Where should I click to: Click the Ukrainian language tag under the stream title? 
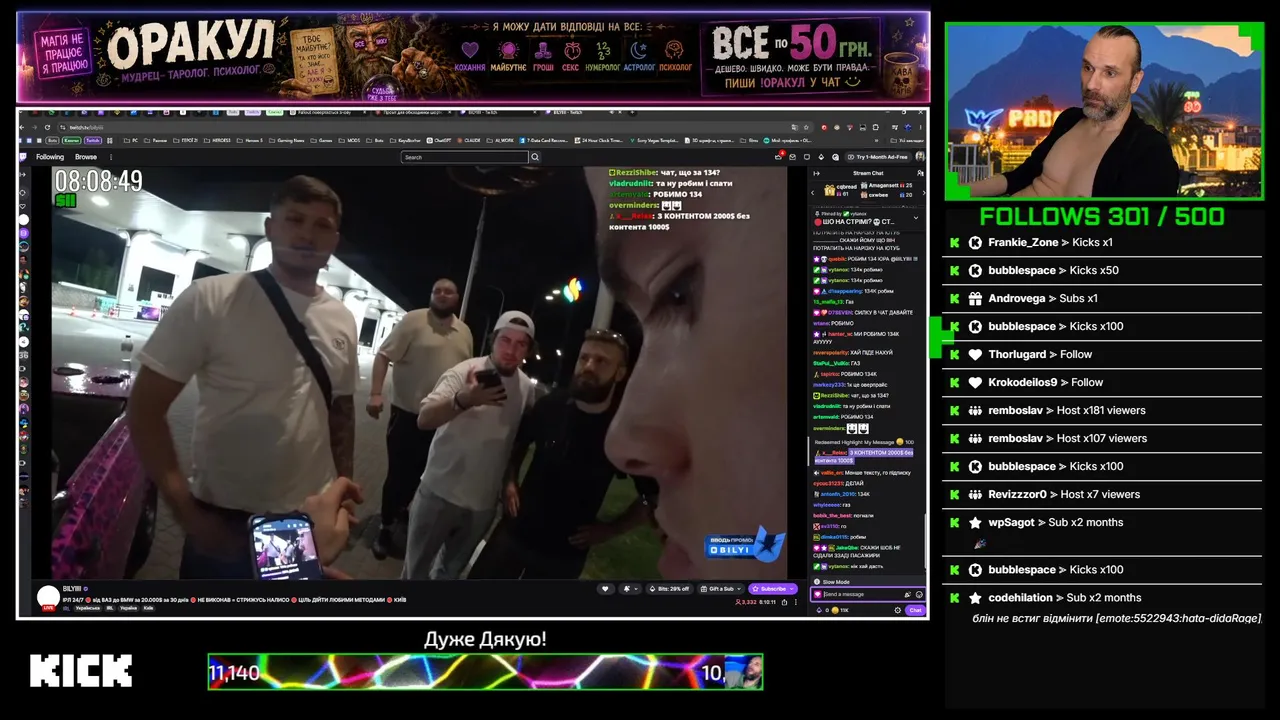coord(88,608)
